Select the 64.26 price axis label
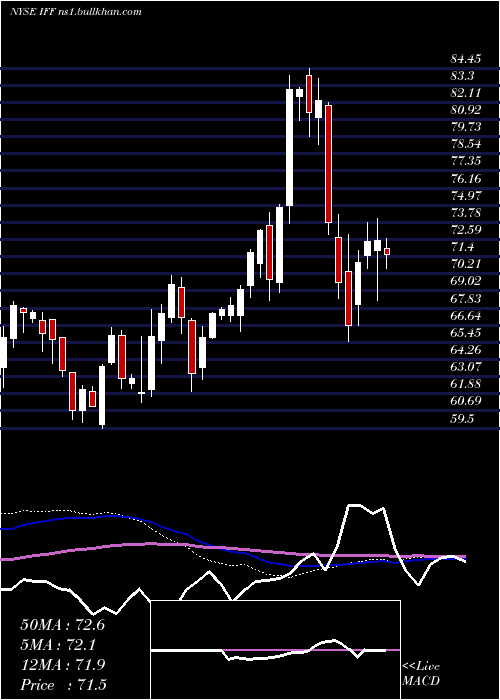 coord(466,349)
